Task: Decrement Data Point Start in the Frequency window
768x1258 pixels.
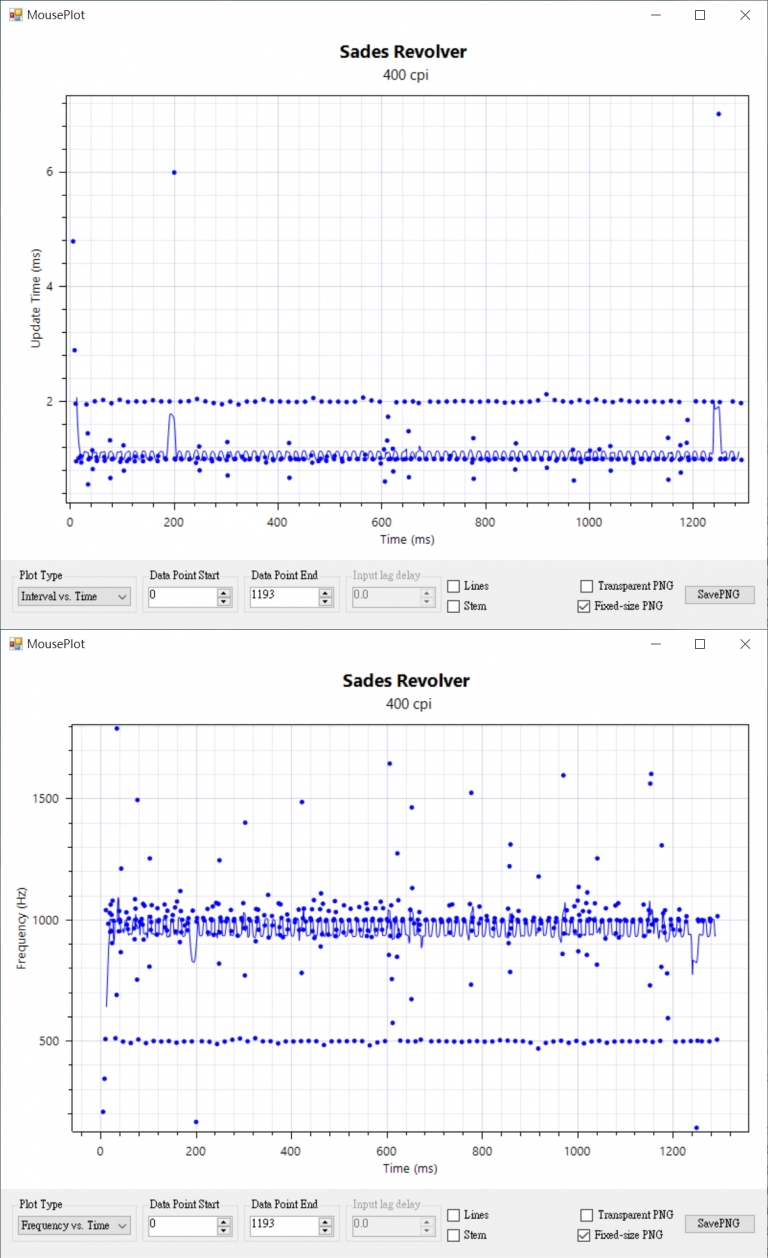Action: (225, 1230)
